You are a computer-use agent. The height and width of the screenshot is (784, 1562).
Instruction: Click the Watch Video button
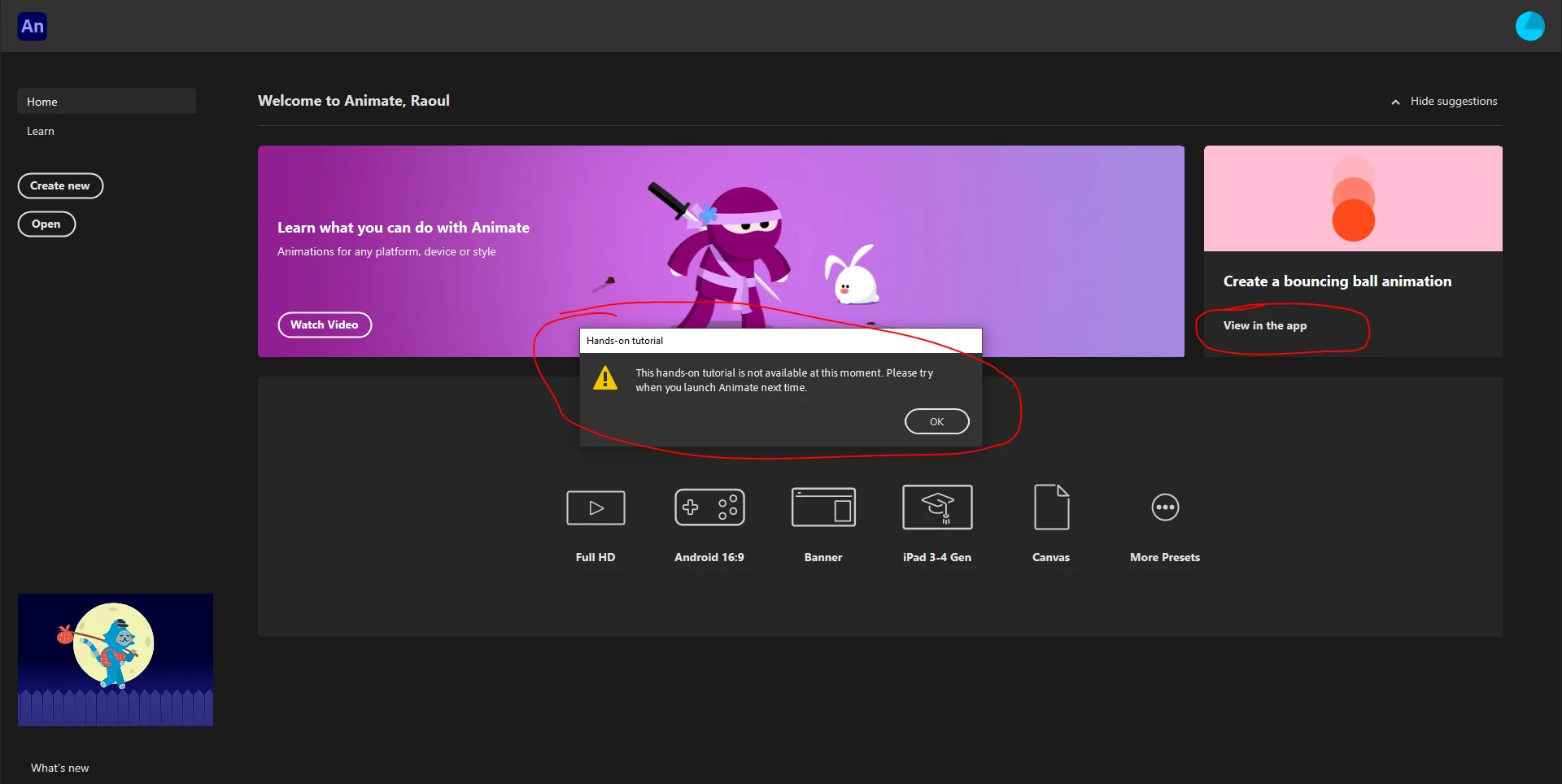pyautogui.click(x=325, y=325)
